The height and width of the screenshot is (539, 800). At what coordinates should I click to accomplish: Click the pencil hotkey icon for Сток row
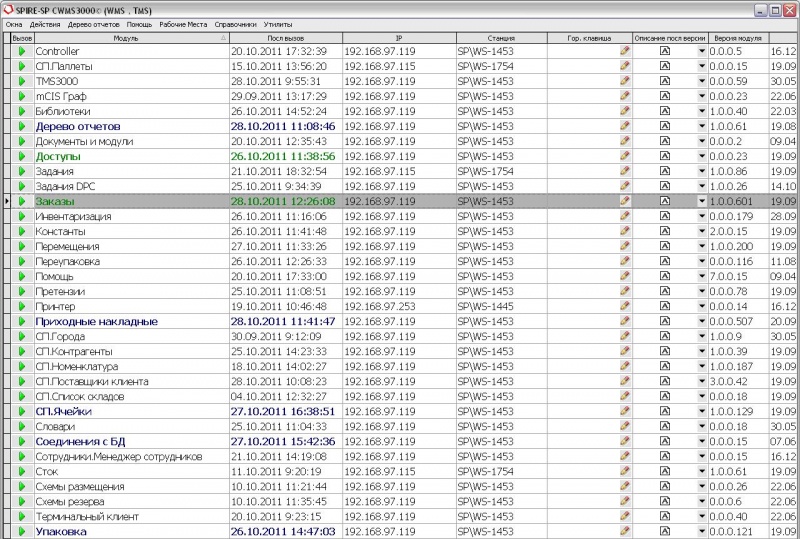[625, 471]
